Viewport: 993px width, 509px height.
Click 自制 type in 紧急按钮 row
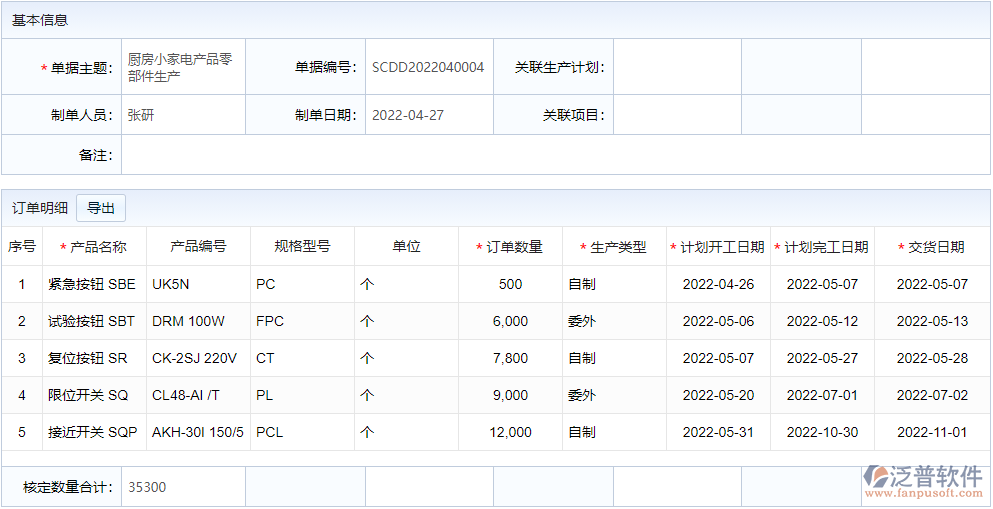pos(581,284)
